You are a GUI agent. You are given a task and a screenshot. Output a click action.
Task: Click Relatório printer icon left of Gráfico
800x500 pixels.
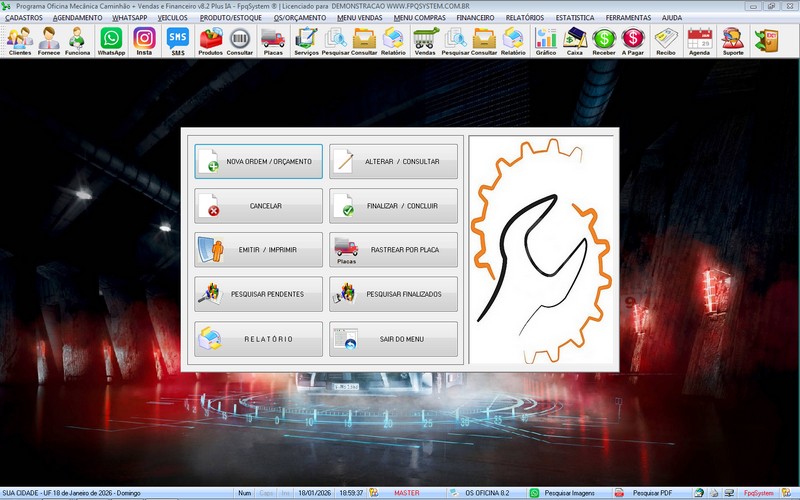[513, 41]
